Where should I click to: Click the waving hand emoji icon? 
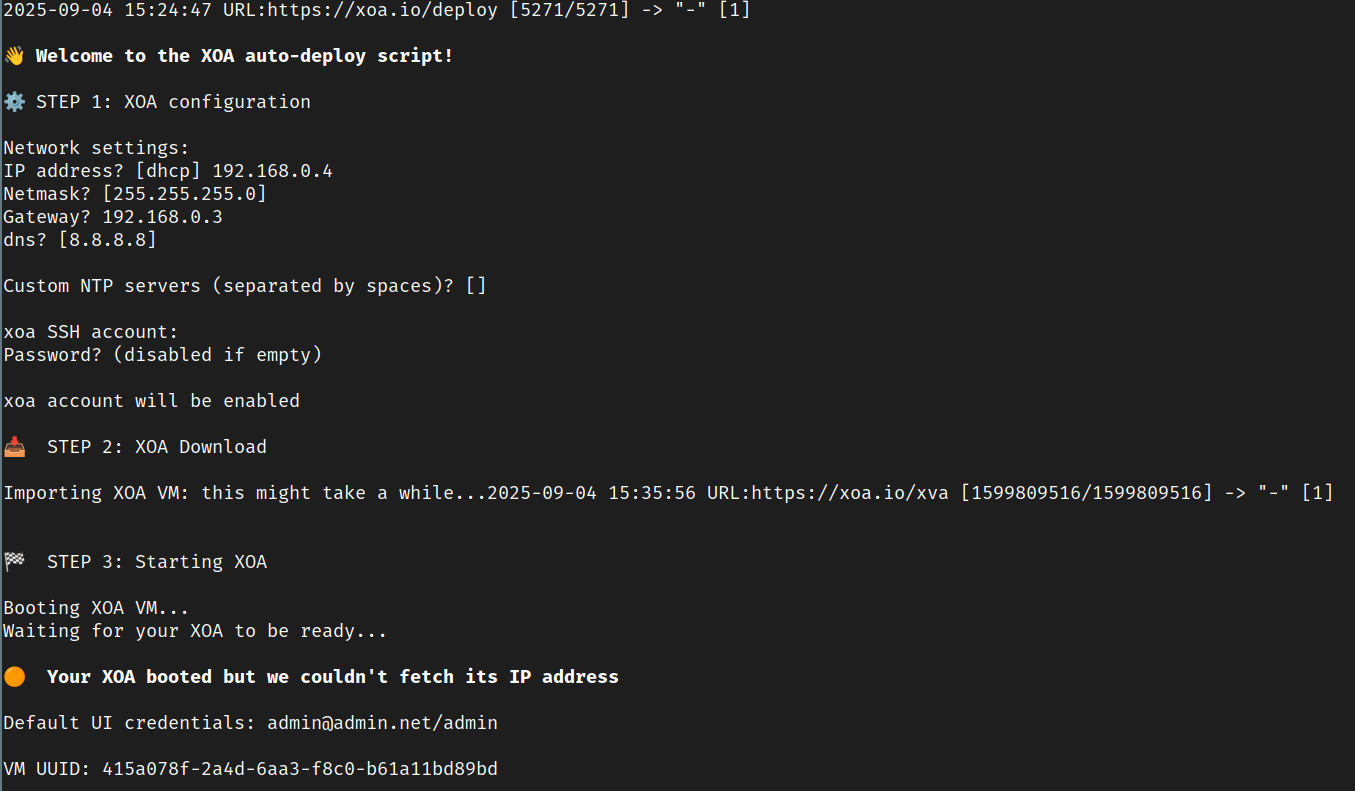pyautogui.click(x=14, y=56)
